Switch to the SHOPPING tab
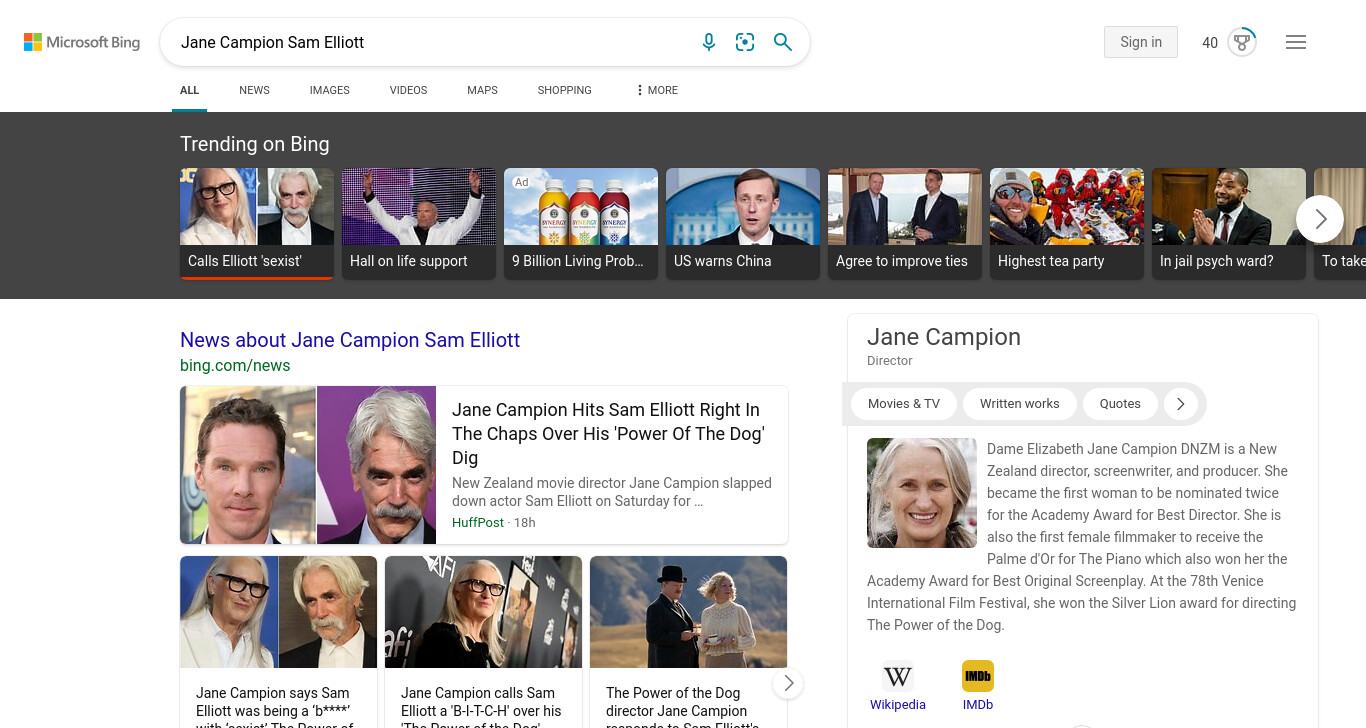1366x728 pixels. pyautogui.click(x=564, y=90)
